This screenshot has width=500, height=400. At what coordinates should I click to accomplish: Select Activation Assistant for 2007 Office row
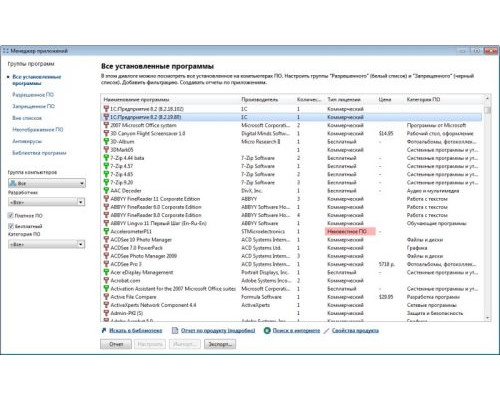point(173,289)
